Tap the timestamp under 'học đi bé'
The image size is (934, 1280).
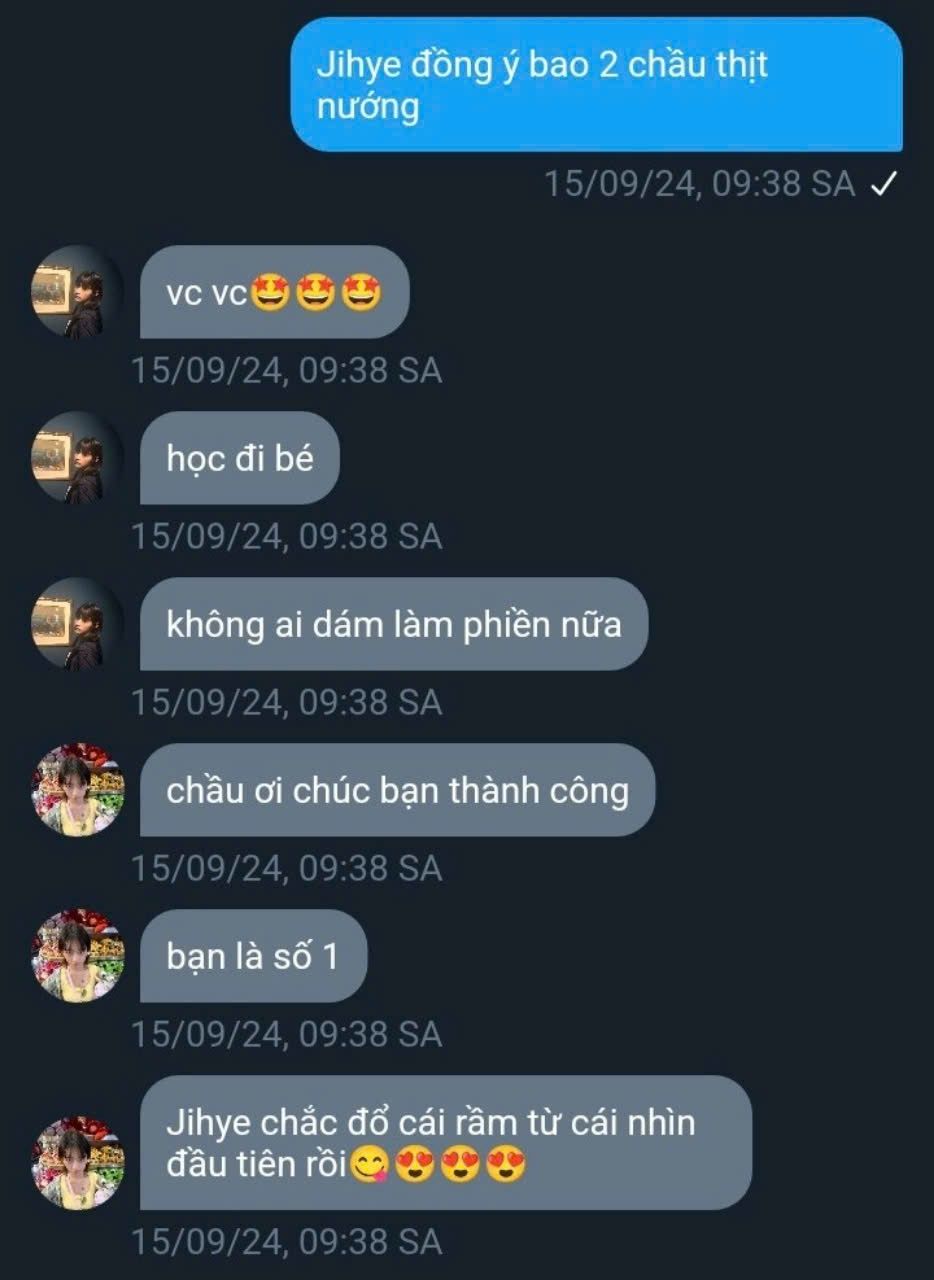pos(287,537)
